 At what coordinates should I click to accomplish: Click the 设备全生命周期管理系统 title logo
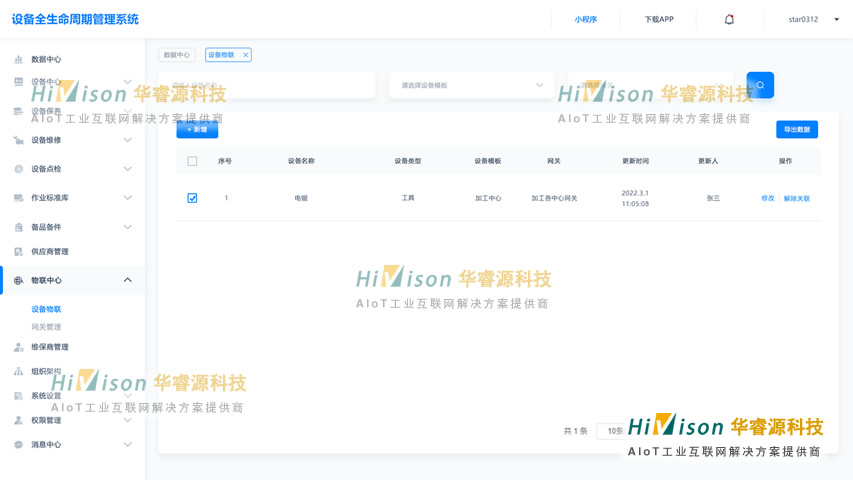click(x=75, y=20)
